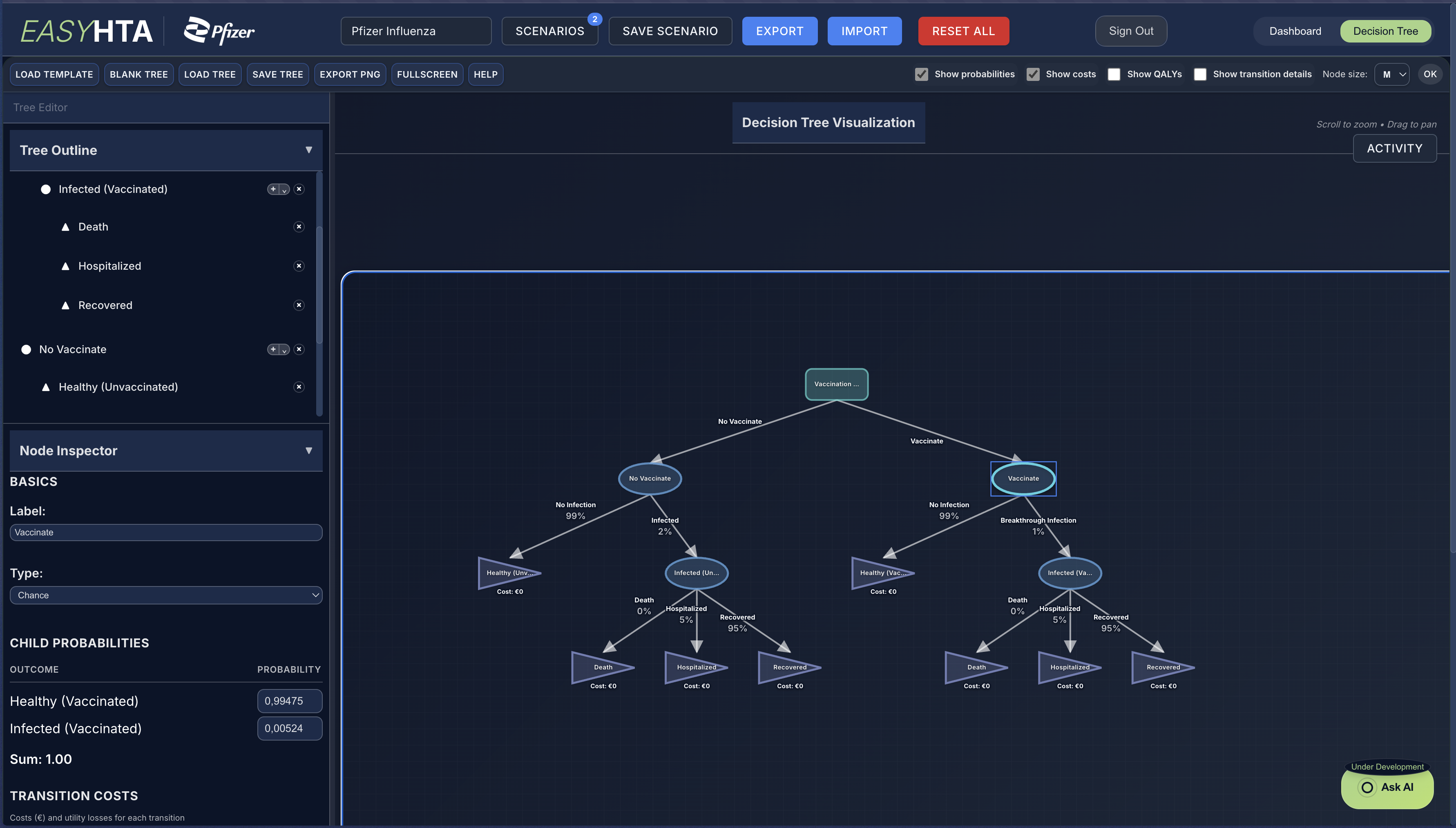Delete No Vaccinate from Tree Outline
The image size is (1456, 828).
tap(299, 349)
